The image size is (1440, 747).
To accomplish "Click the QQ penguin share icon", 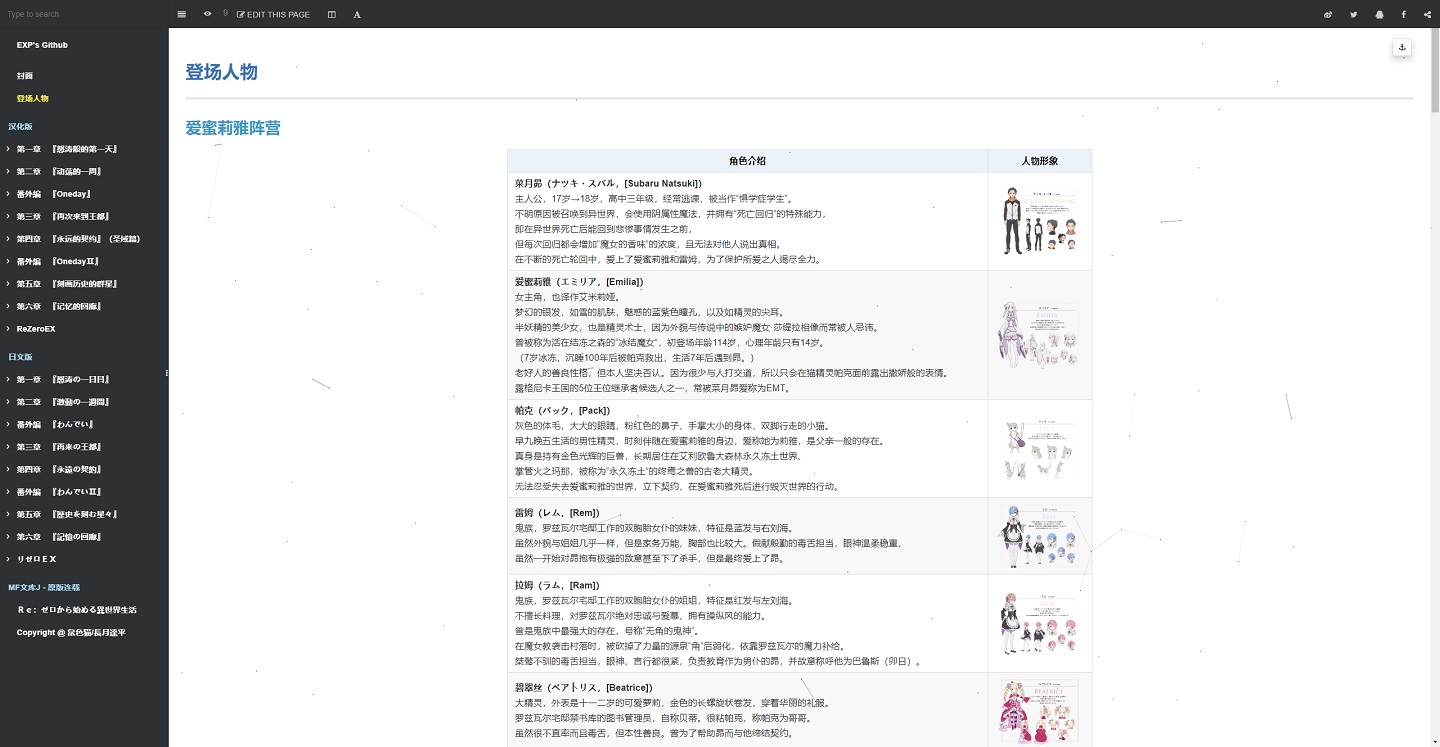I will pyautogui.click(x=1379, y=14).
